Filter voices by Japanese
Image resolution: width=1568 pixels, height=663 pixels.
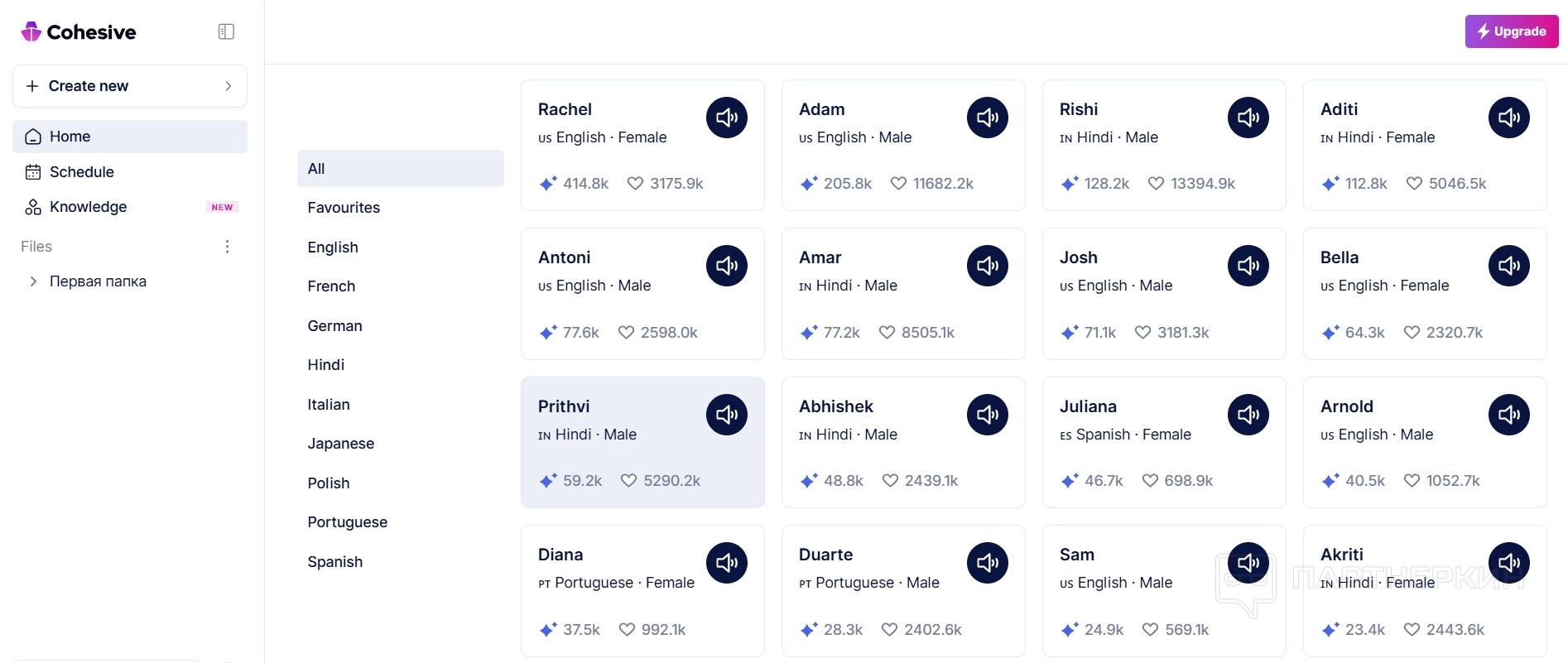pyautogui.click(x=340, y=444)
